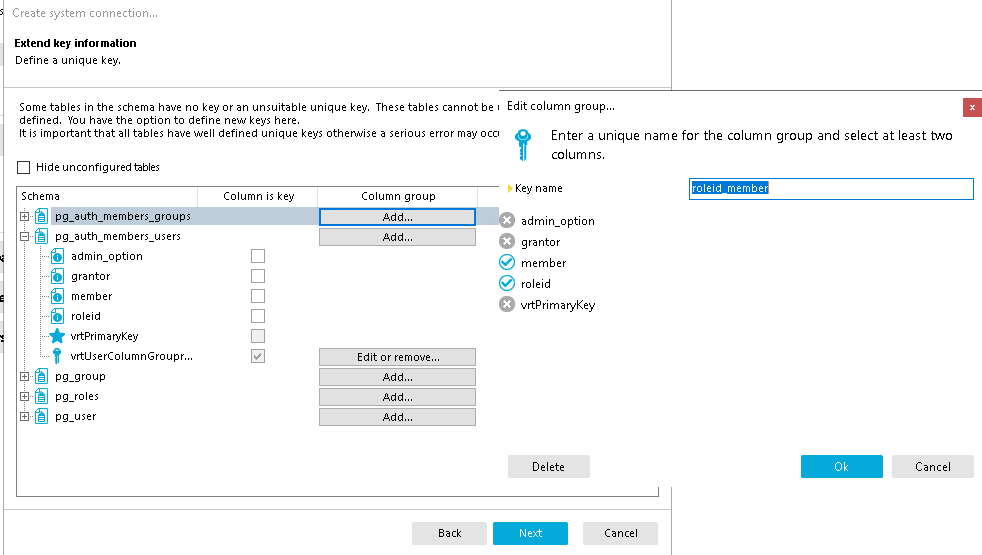Click the pg_group table icon
Viewport: 982px width, 555px height.
[41, 376]
